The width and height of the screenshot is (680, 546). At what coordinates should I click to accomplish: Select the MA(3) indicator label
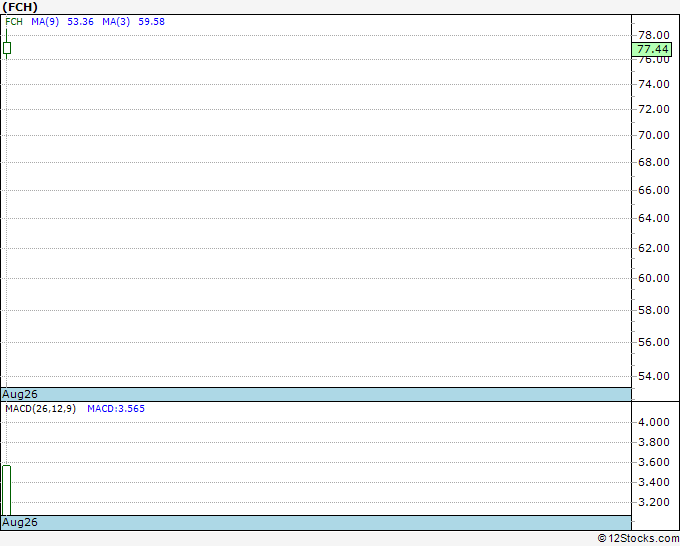[116, 22]
